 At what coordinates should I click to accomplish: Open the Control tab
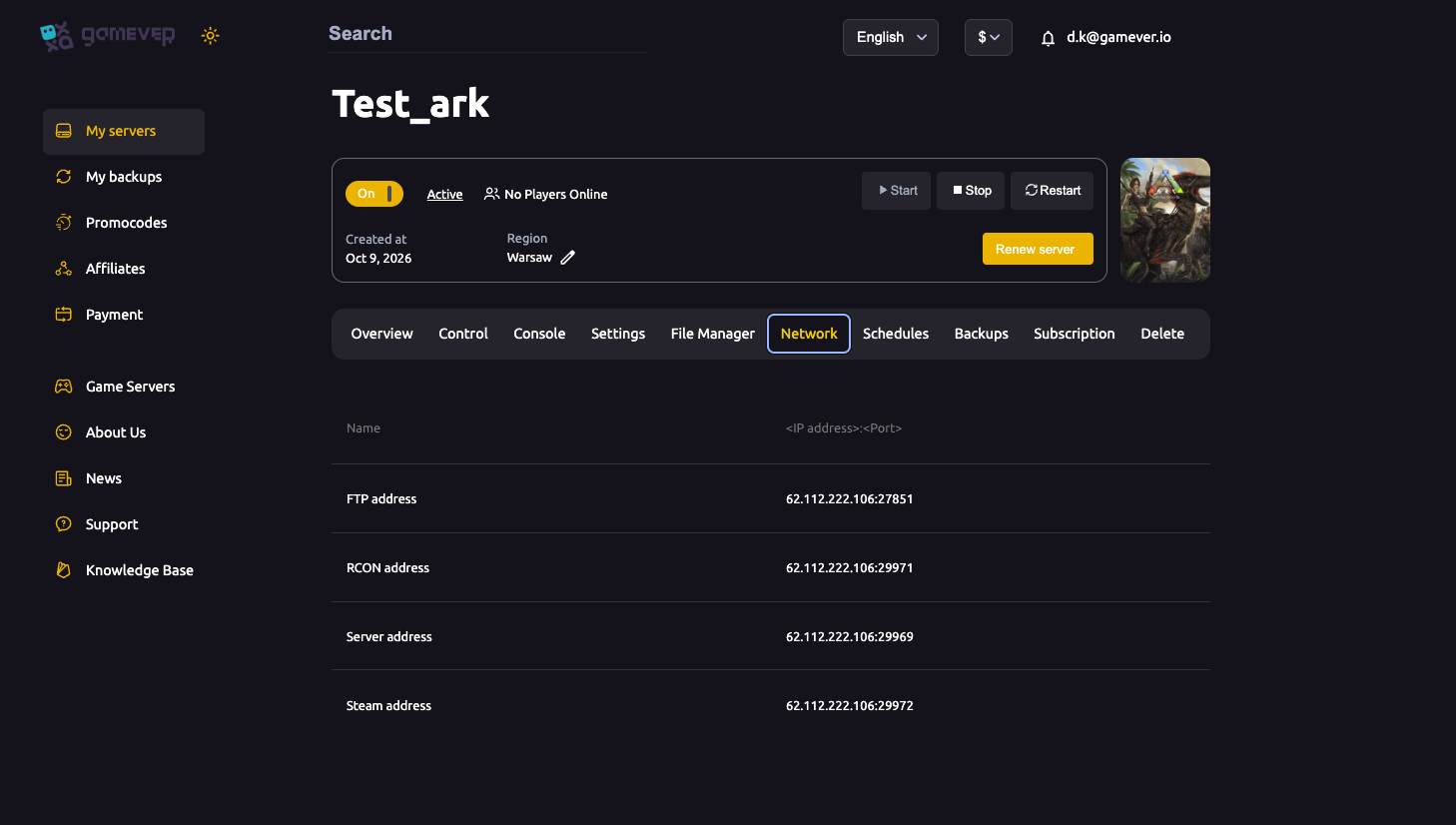point(463,334)
